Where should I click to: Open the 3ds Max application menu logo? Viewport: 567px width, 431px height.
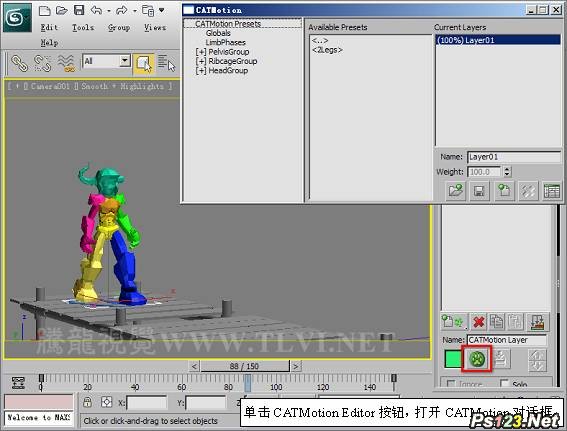18,18
